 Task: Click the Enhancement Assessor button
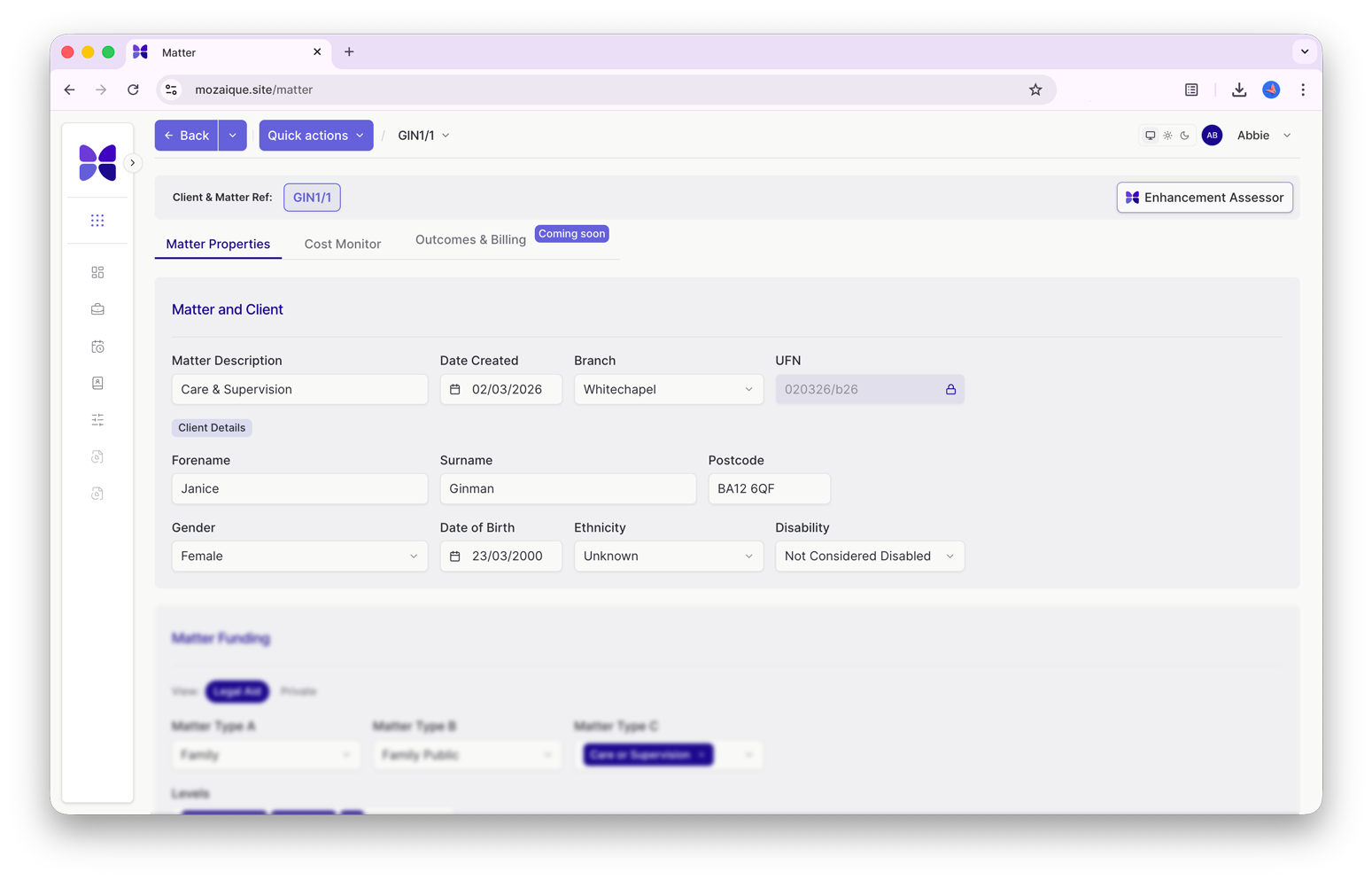[x=1204, y=198]
